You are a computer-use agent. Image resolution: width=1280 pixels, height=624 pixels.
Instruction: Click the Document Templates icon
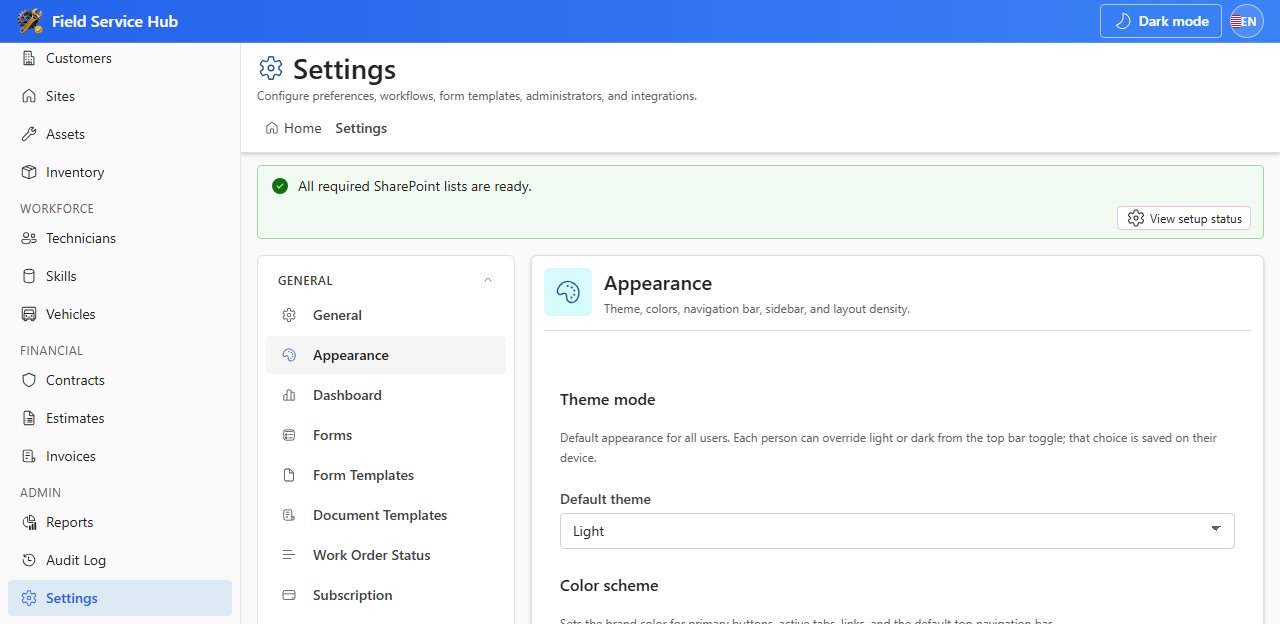(289, 515)
